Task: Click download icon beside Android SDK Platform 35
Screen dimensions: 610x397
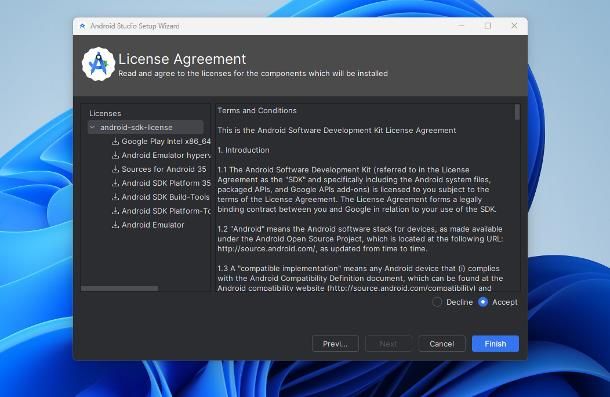Action: click(115, 183)
